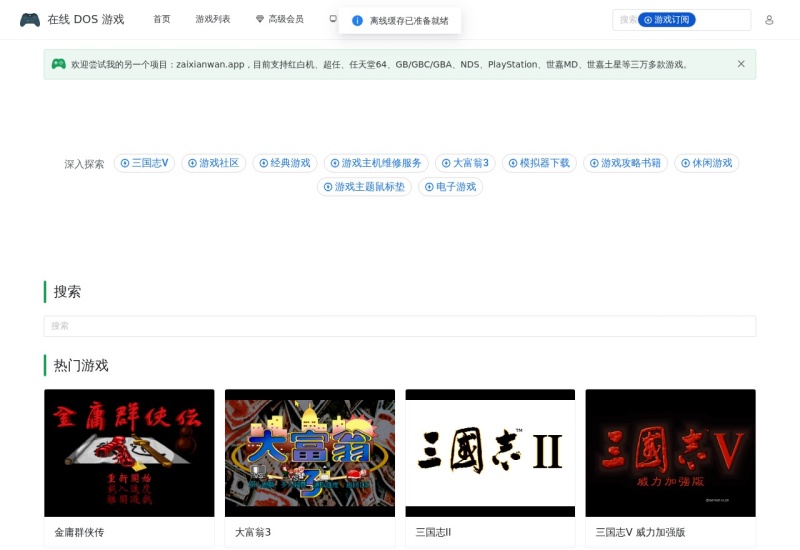Open the 三国志V 威力加强版 thumbnail

coord(670,453)
